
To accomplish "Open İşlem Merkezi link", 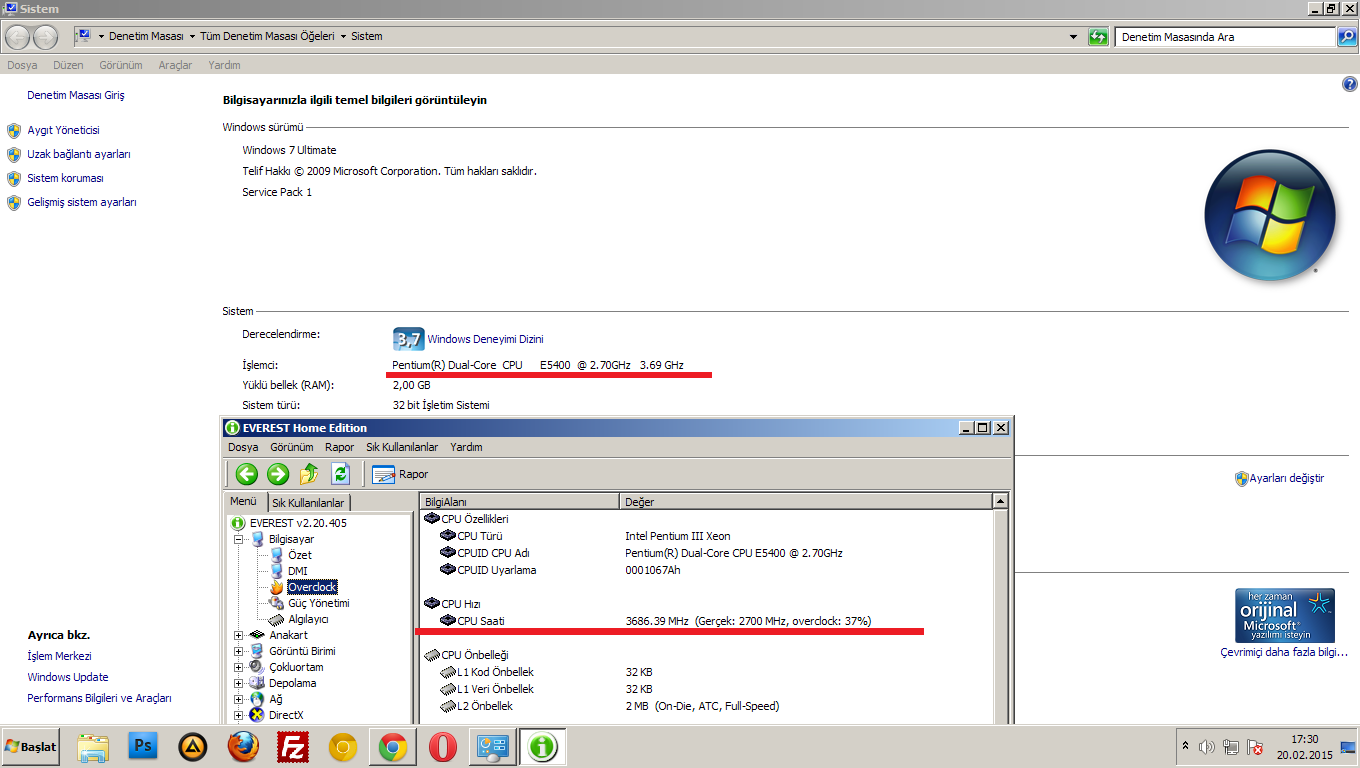I will [x=59, y=656].
